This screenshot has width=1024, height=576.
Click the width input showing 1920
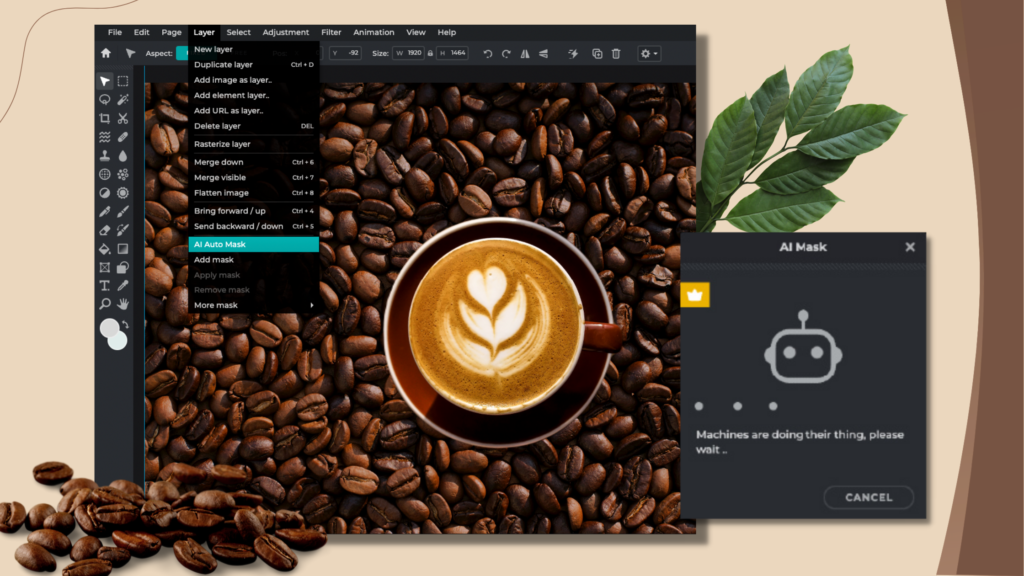click(x=410, y=53)
